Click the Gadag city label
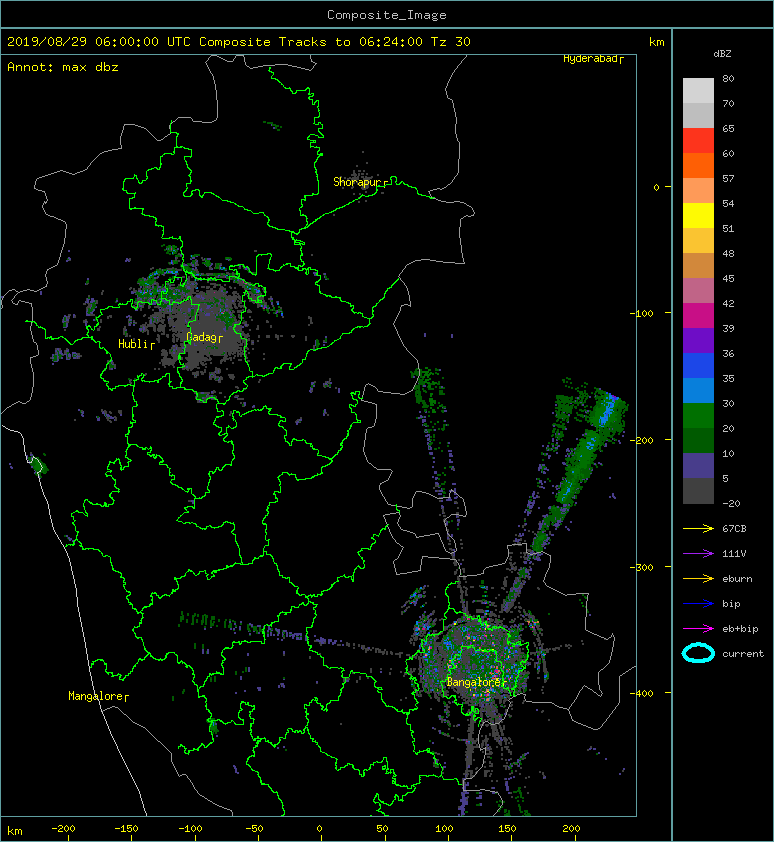The image size is (774, 842). click(204, 337)
